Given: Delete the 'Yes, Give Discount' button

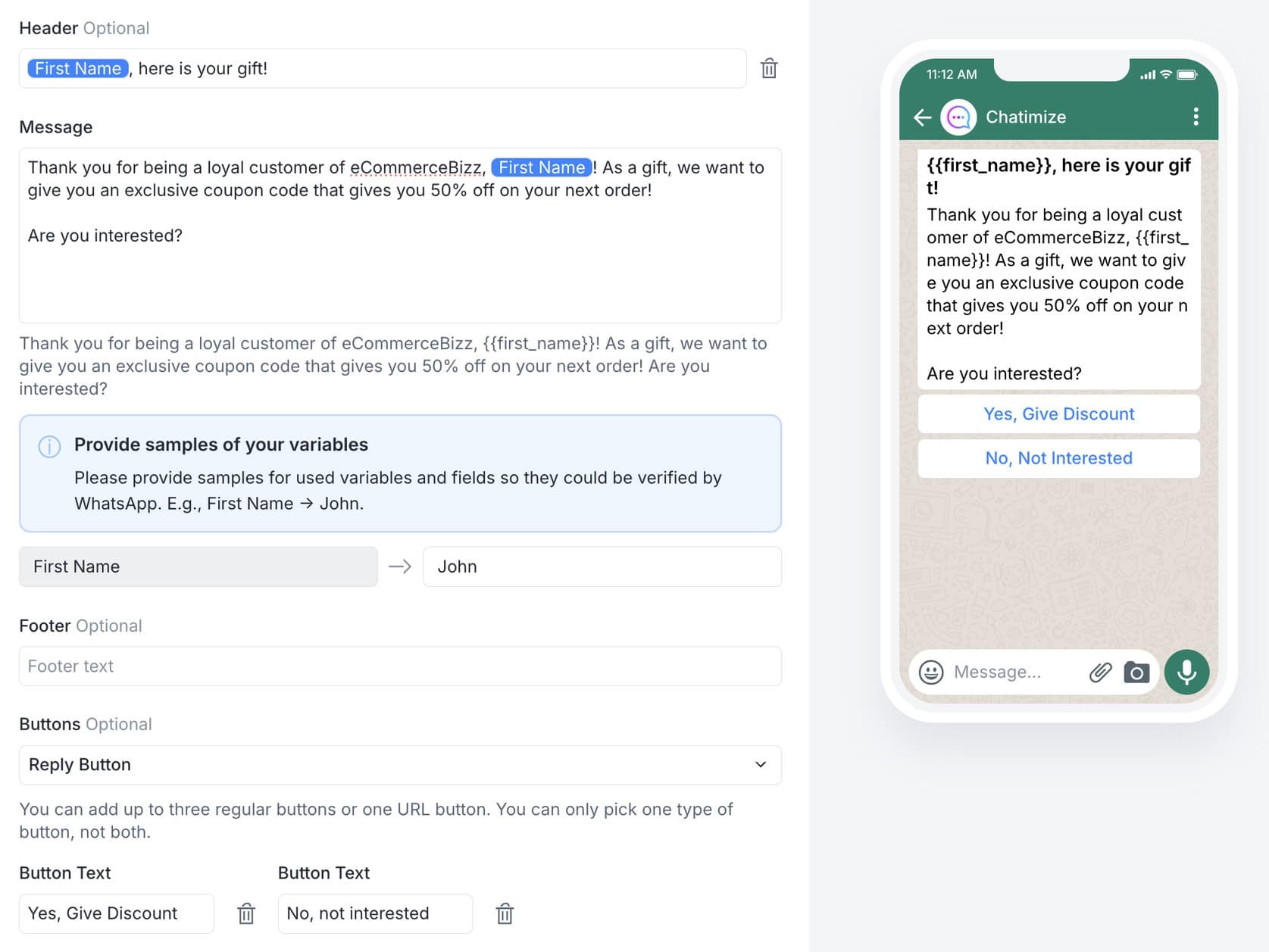Looking at the screenshot, I should tap(246, 913).
